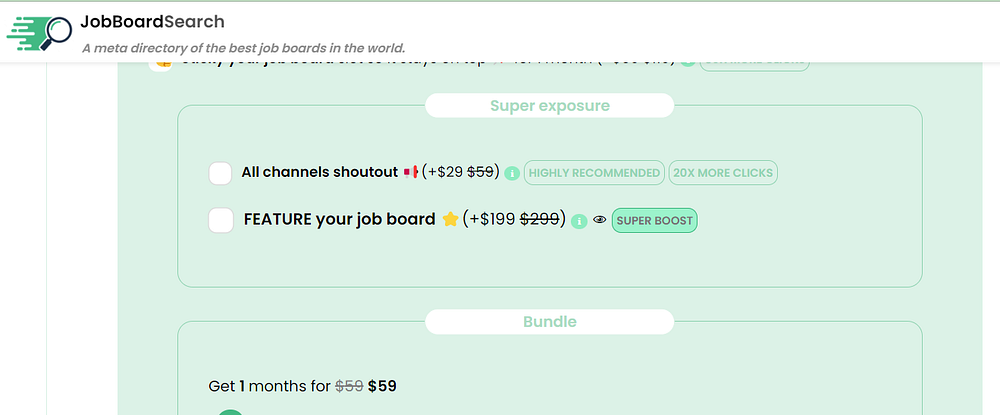Open the JobBoardSearch title link
Screen dimensions: 1000x415
[152, 21]
